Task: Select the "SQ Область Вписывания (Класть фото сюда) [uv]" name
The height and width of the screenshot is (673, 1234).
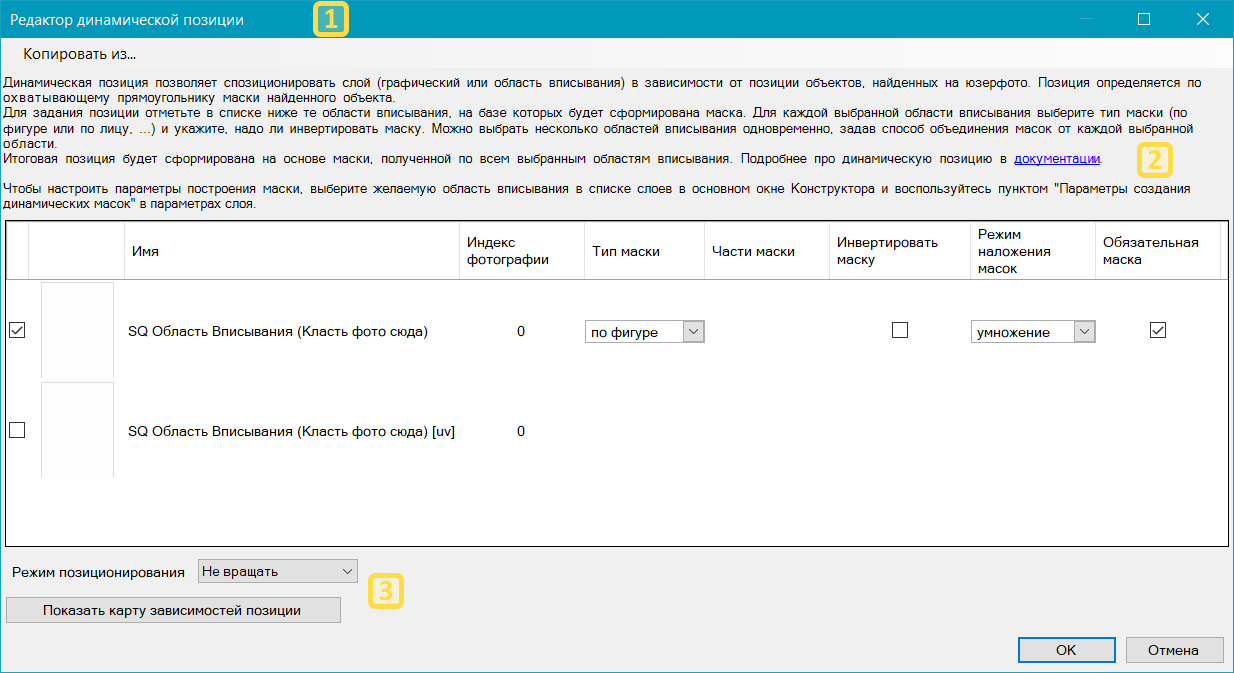Action: [292, 431]
